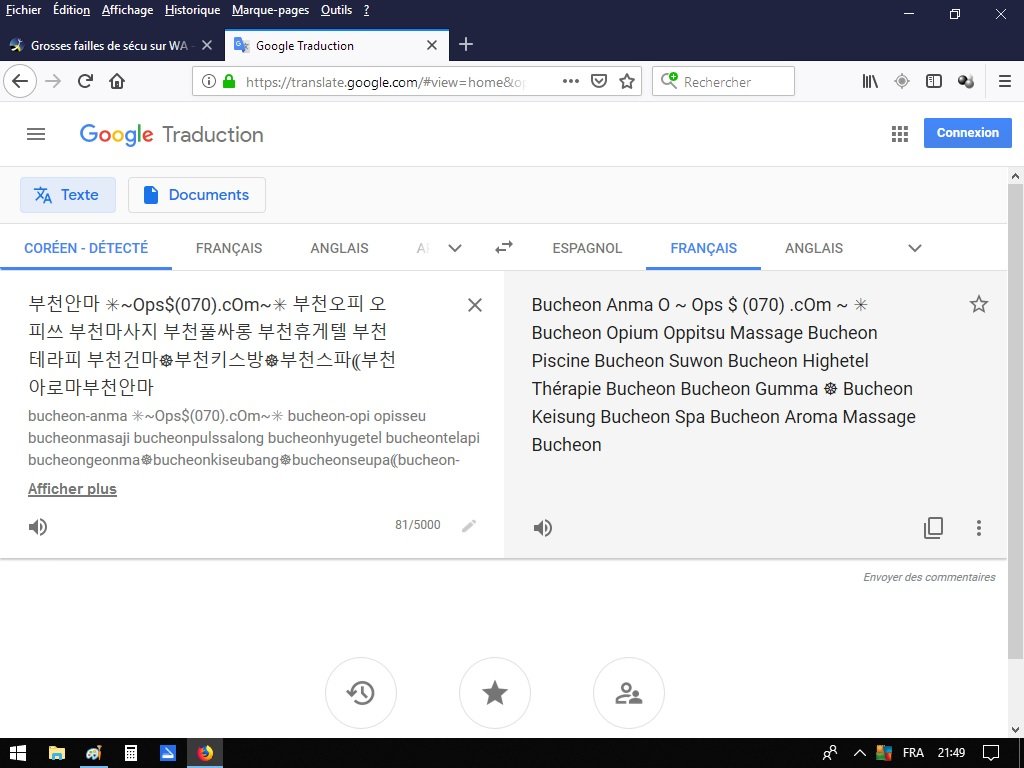This screenshot has width=1024, height=768.
Task: Open File Explorer from the taskbar
Action: [57, 753]
